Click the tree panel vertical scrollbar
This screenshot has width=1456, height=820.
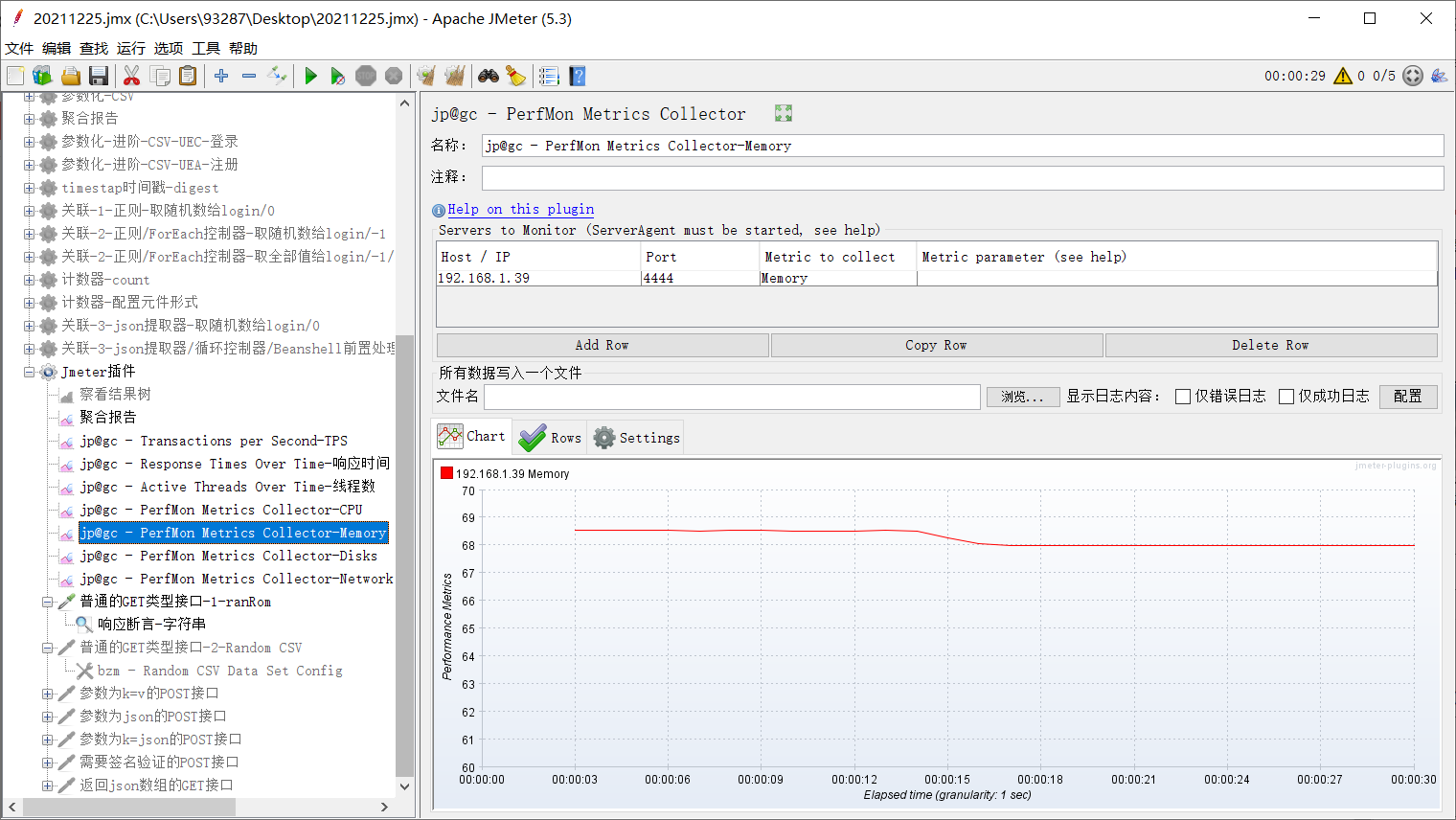(404, 556)
